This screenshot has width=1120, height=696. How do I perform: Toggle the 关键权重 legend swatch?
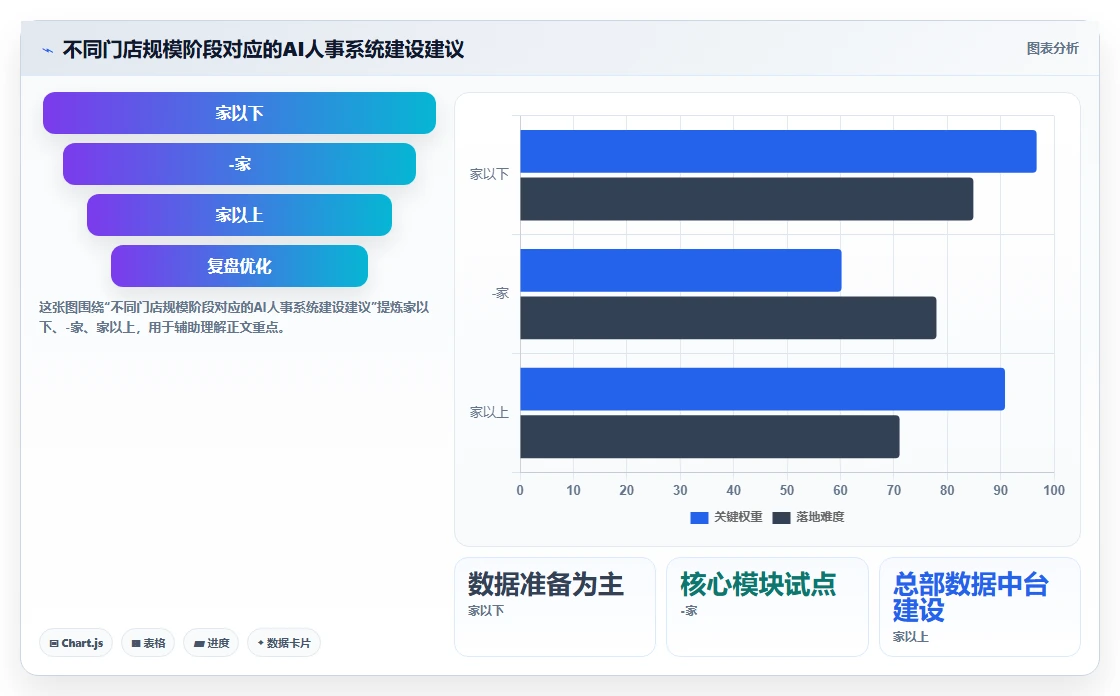click(699, 517)
